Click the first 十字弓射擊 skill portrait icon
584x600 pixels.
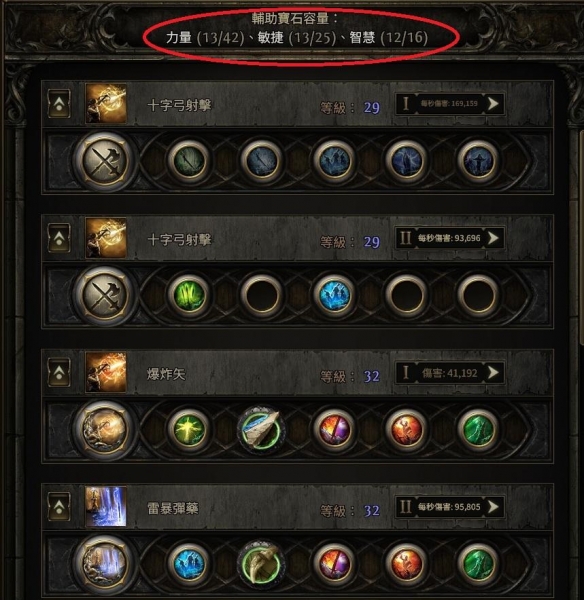click(x=106, y=103)
